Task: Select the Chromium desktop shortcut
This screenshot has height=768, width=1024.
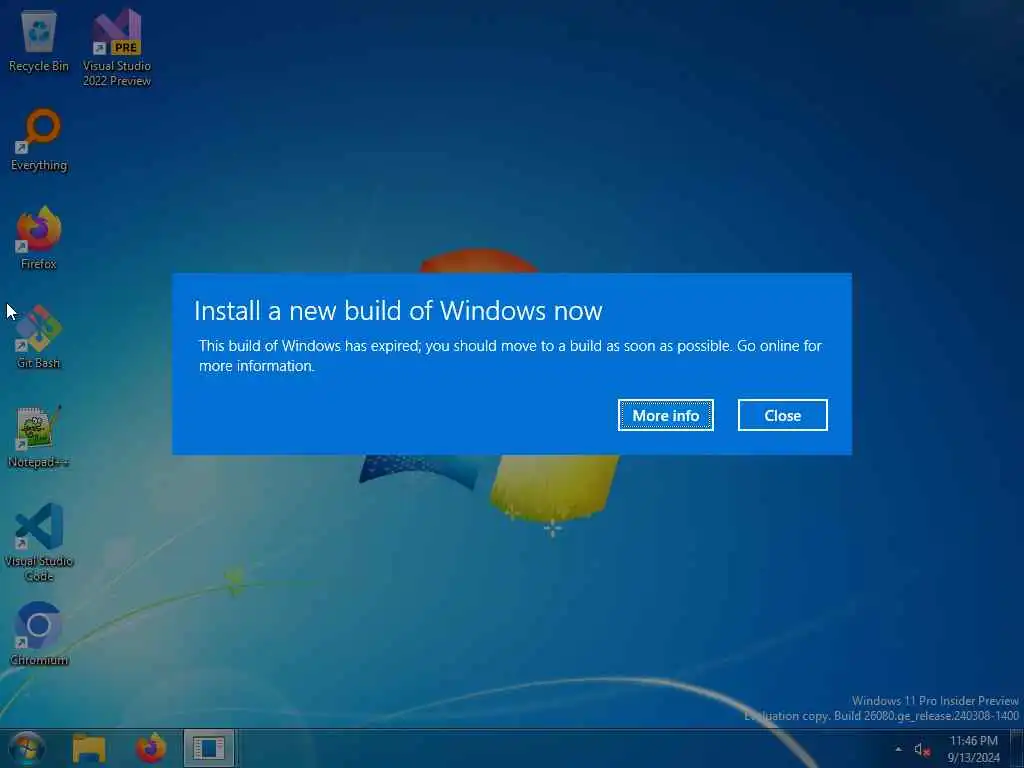Action: click(x=39, y=633)
